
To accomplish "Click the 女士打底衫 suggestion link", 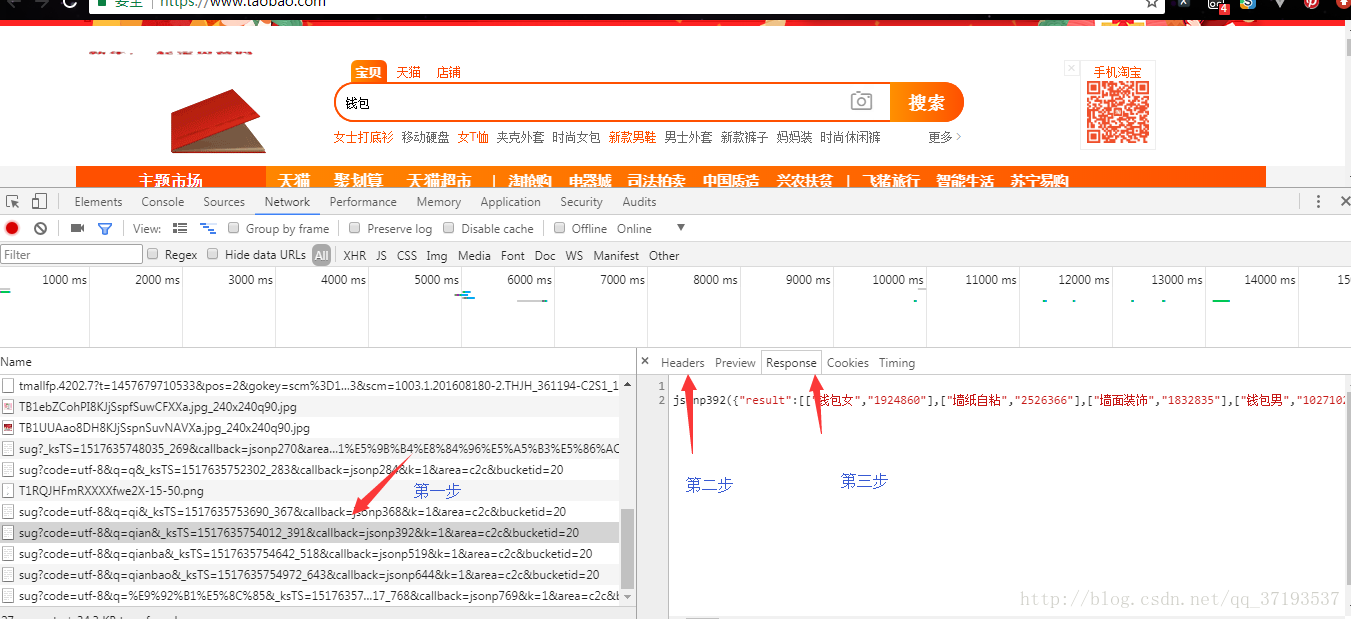I will coord(363,137).
